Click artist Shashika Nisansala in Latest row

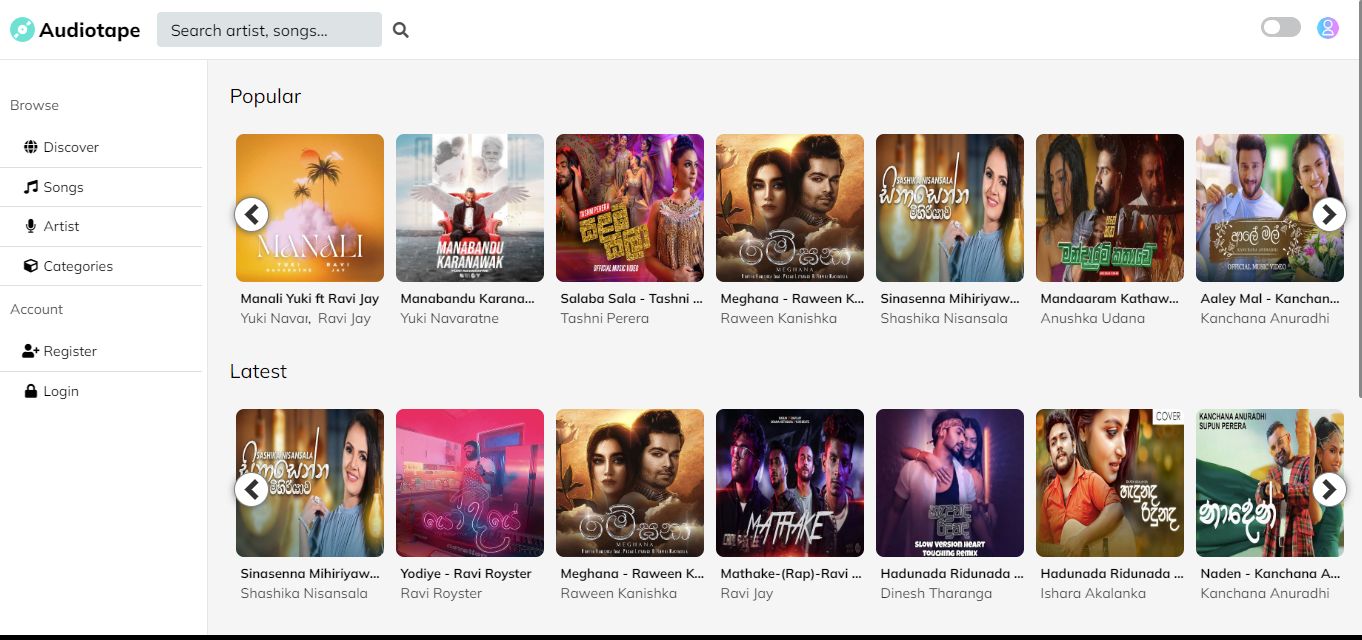click(x=304, y=593)
